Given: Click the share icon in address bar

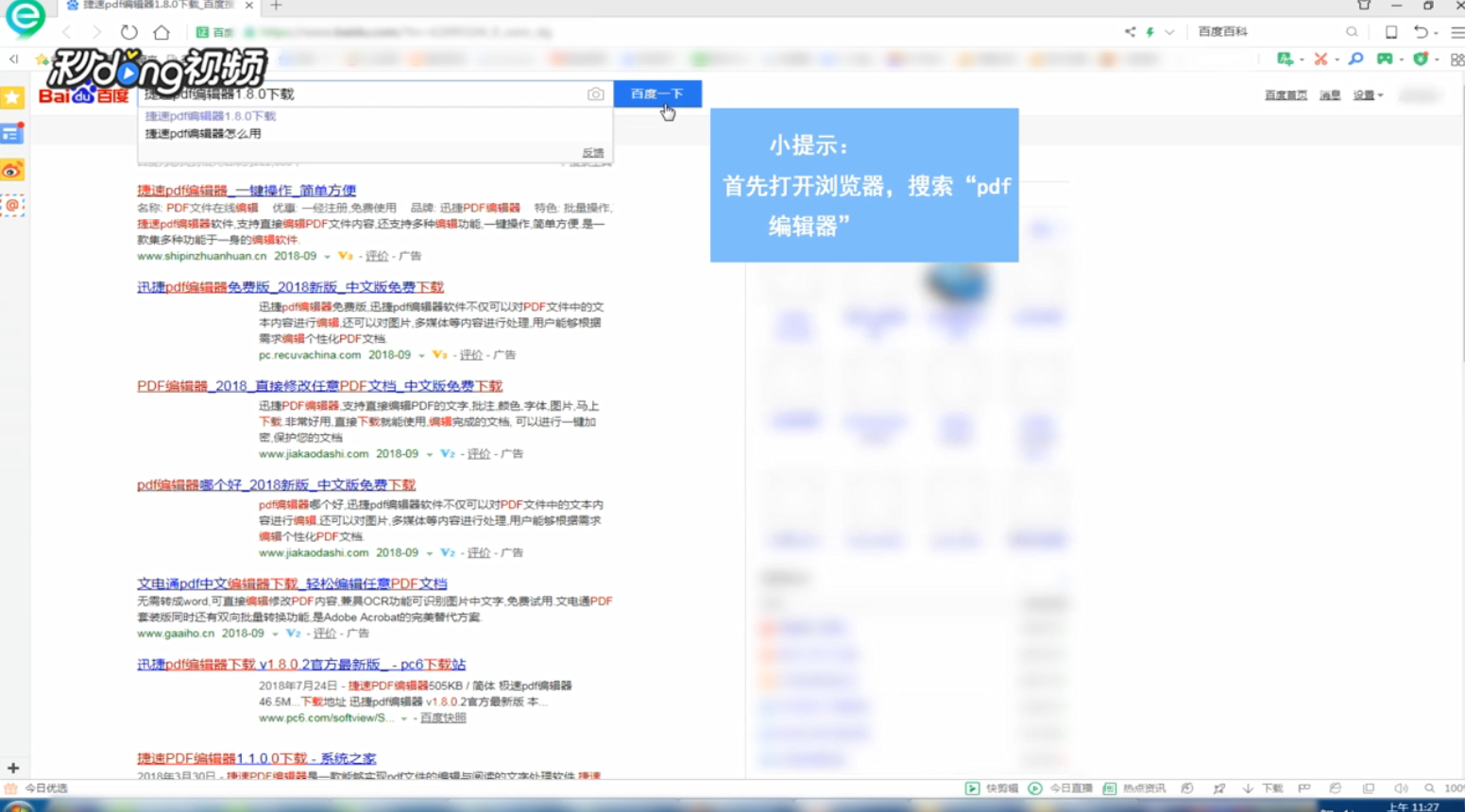Looking at the screenshot, I should pos(1130,31).
